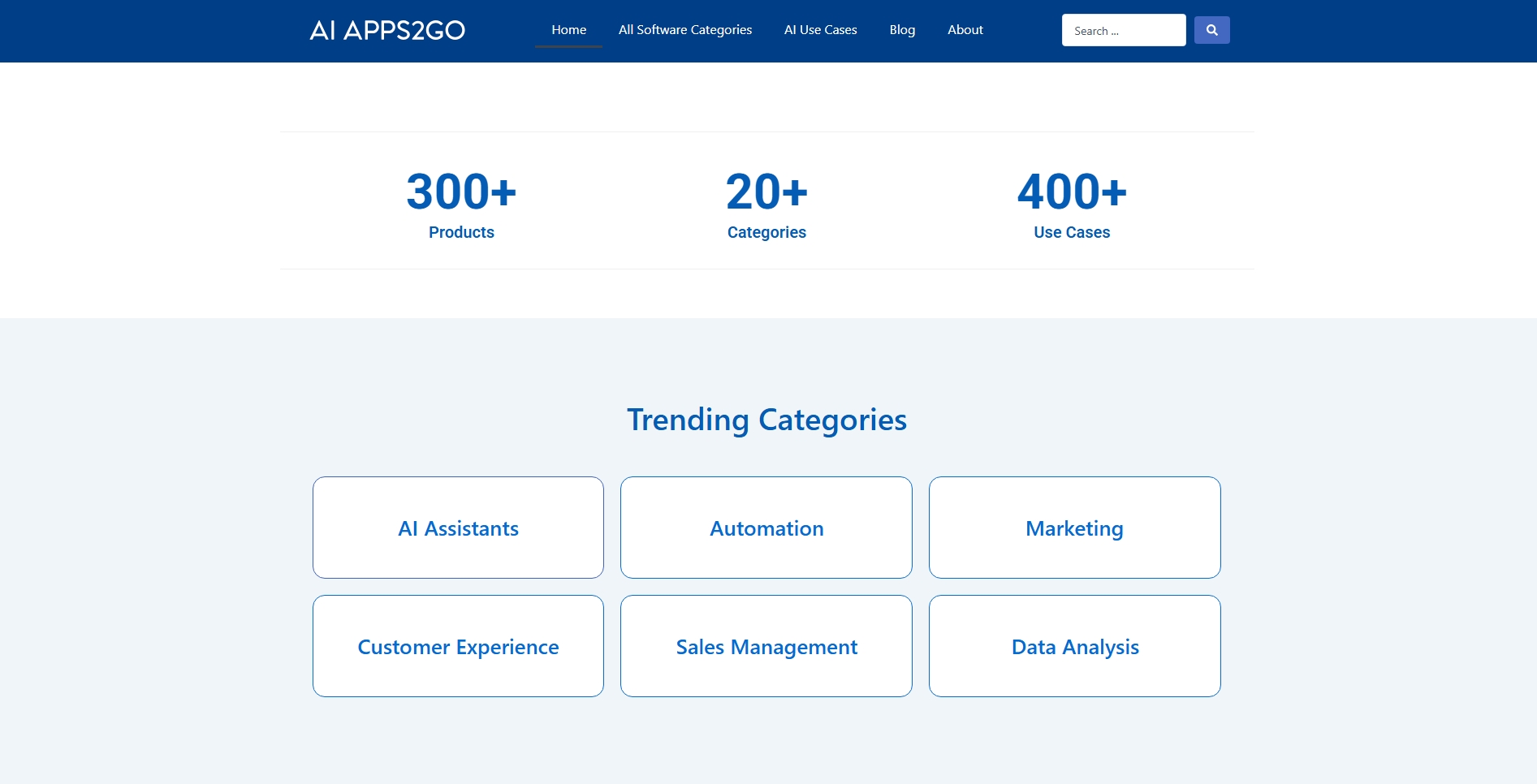Select the Sales Management category
This screenshot has height=784, width=1537.
click(766, 646)
